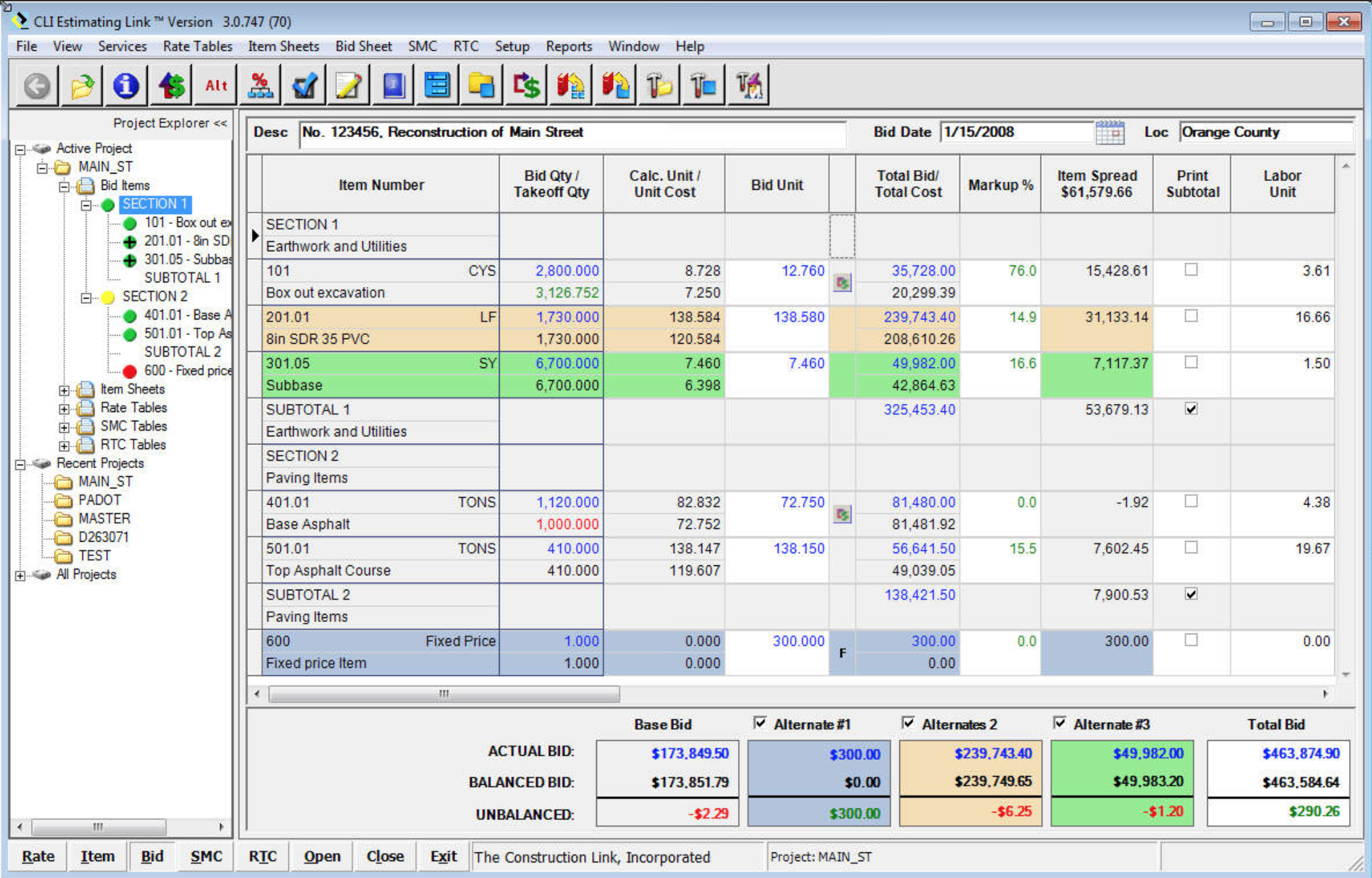Click the blue checkmark toolbar icon

[305, 86]
